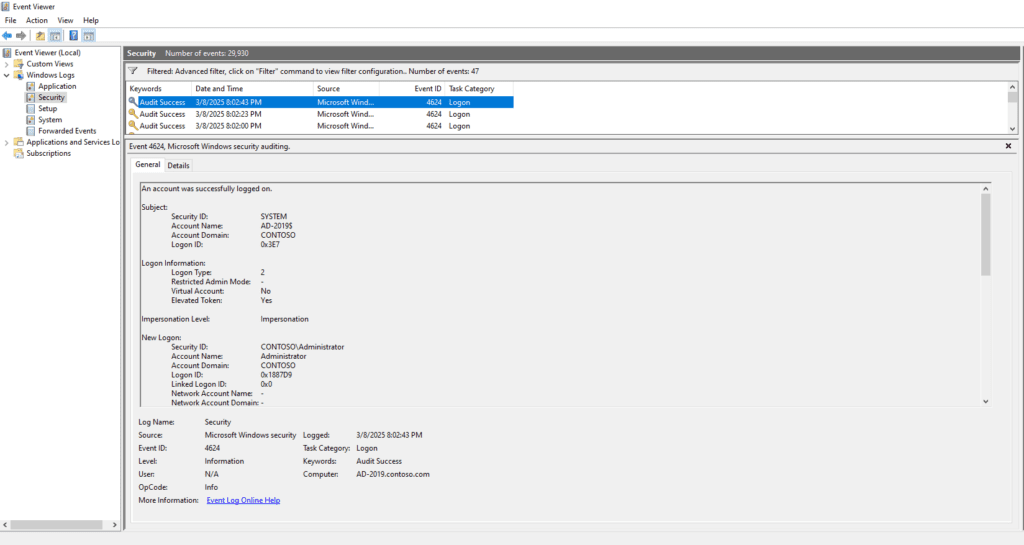Viewport: 1024px width, 545px height.
Task: Click the Show/Hide Action Pane icon
Action: [88, 36]
